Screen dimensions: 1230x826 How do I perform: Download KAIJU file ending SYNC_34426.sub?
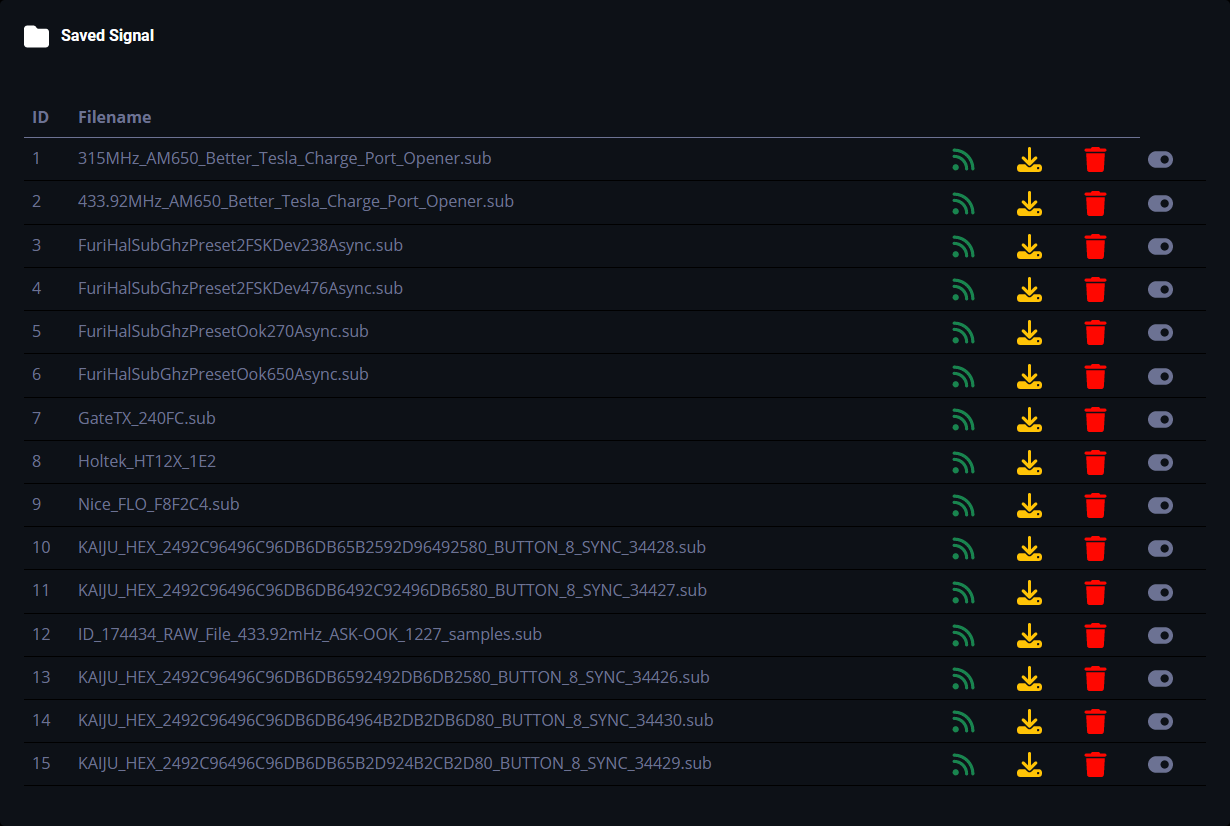(x=1029, y=678)
